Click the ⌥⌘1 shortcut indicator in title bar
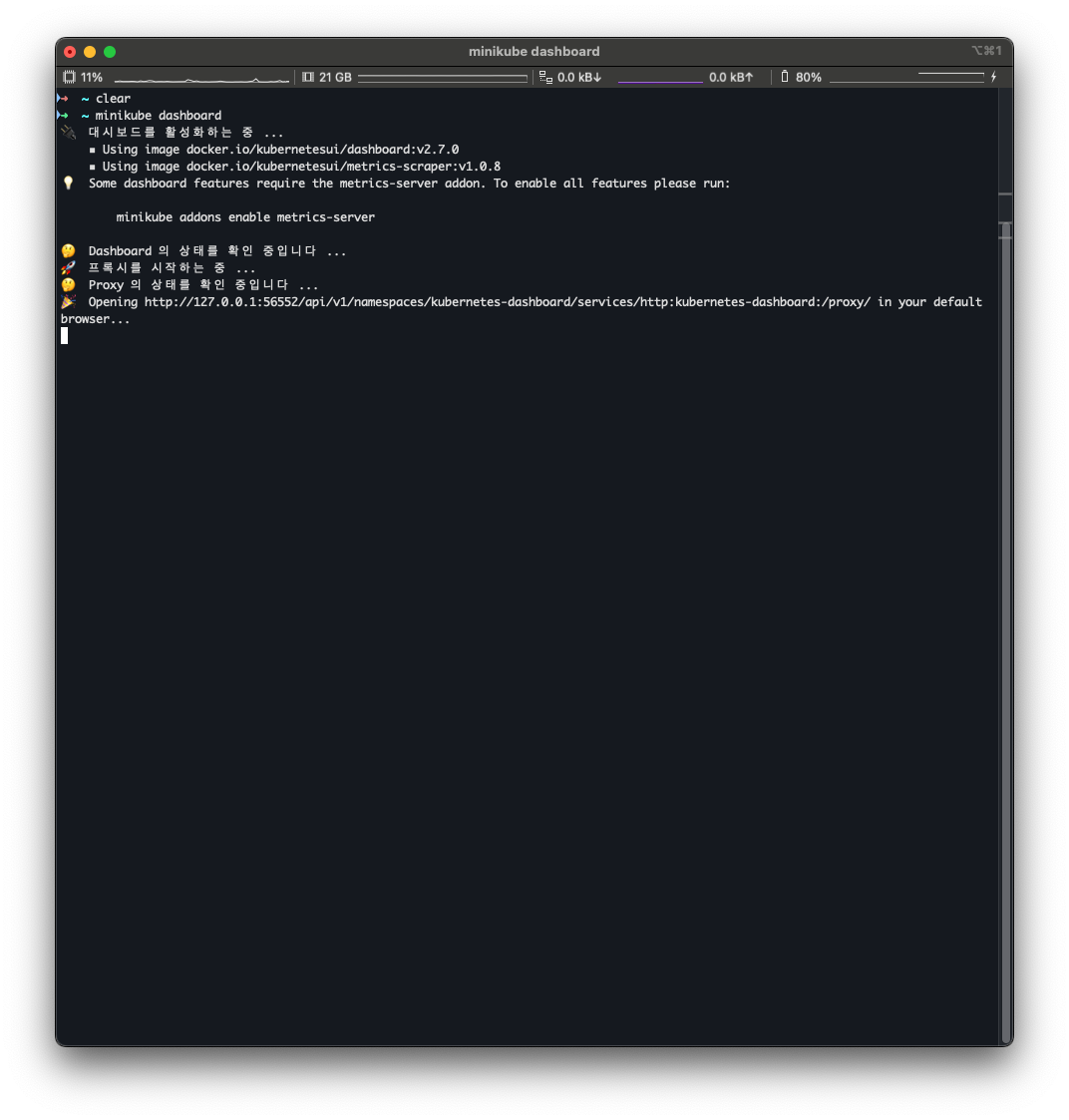Image resolution: width=1069 pixels, height=1120 pixels. 987,51
